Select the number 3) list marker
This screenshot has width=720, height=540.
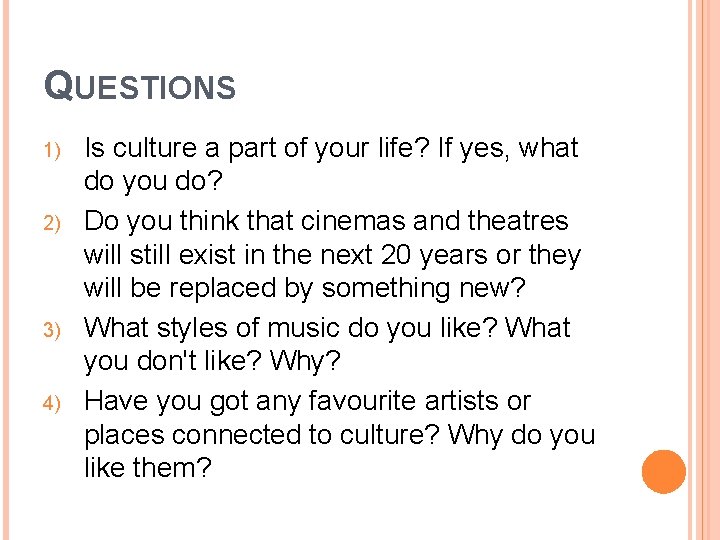(52, 330)
